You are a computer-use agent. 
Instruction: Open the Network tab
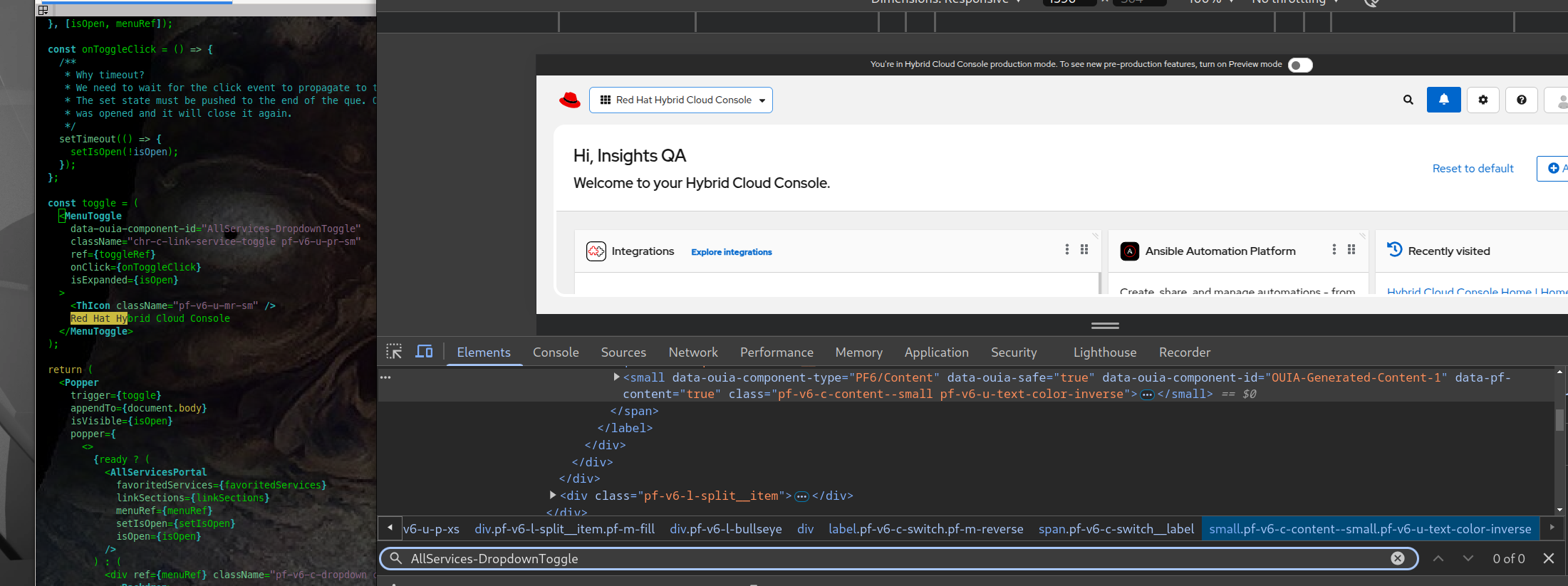(x=693, y=352)
